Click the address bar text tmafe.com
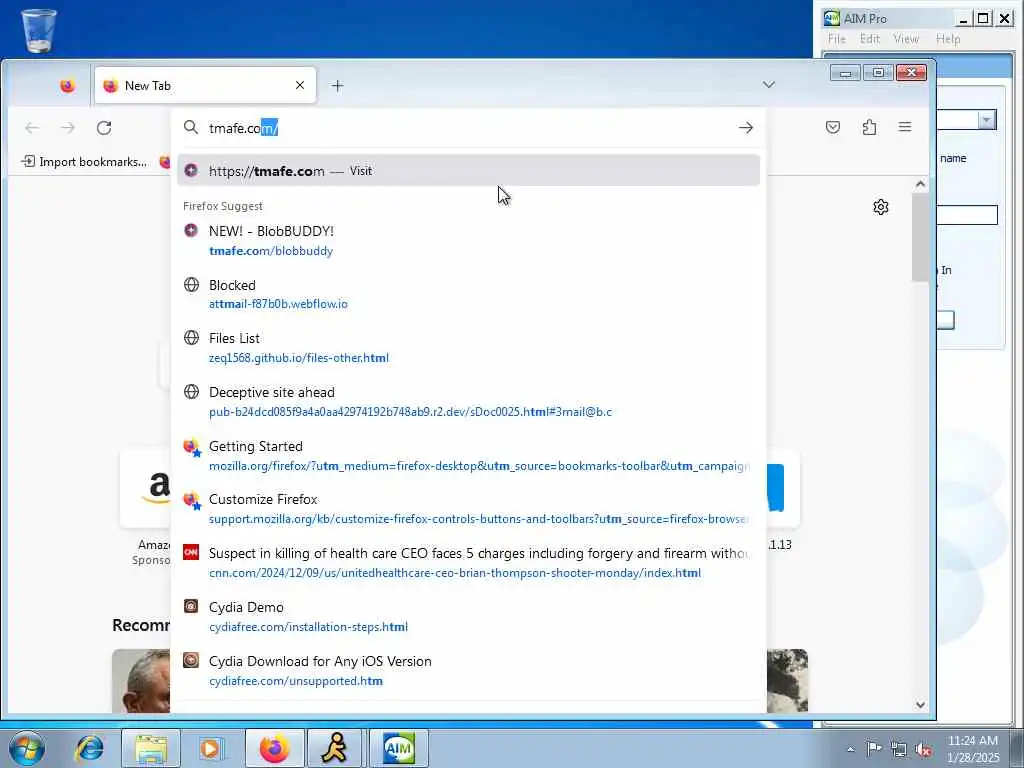This screenshot has width=1024, height=768. coord(243,128)
